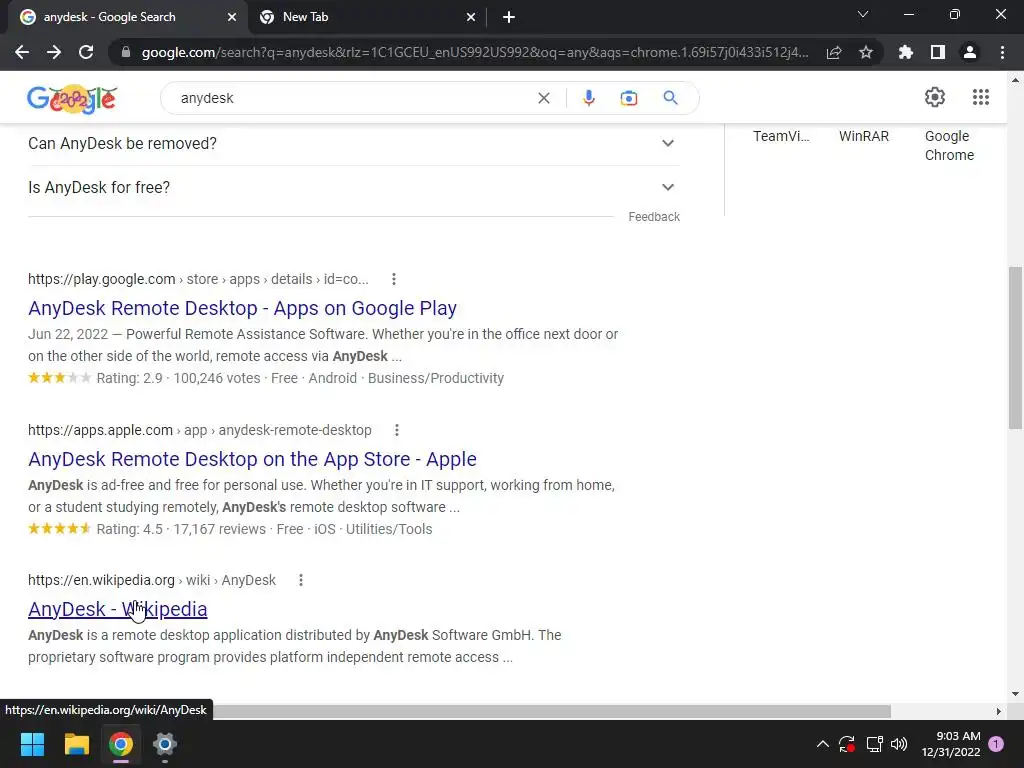Open the TeamViewer related search
Viewport: 1024px width, 768px height.
(781, 136)
